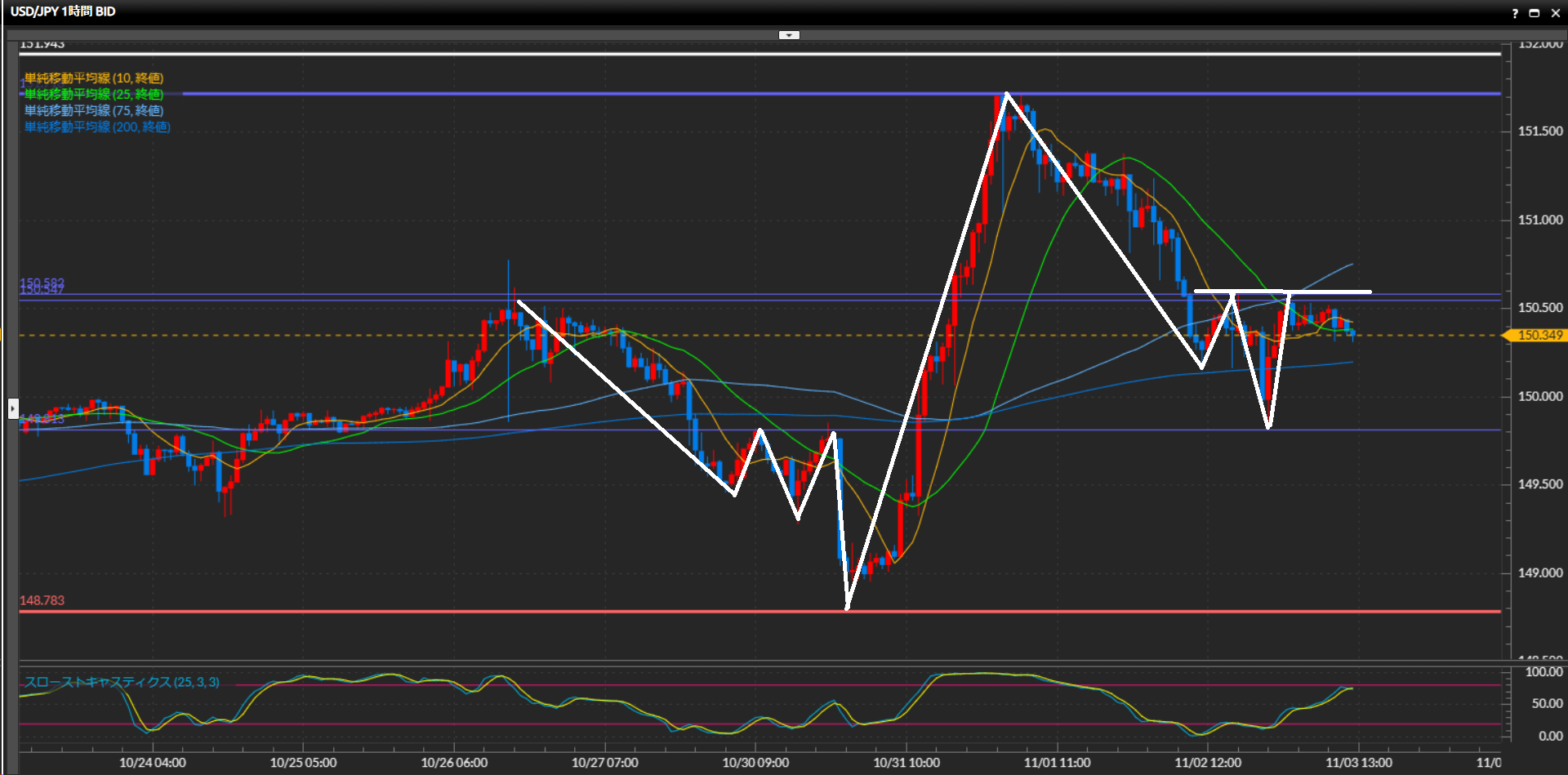The image size is (1568, 775).
Task: Click the USD/JPY 1時間 BID title
Action: pos(63,11)
